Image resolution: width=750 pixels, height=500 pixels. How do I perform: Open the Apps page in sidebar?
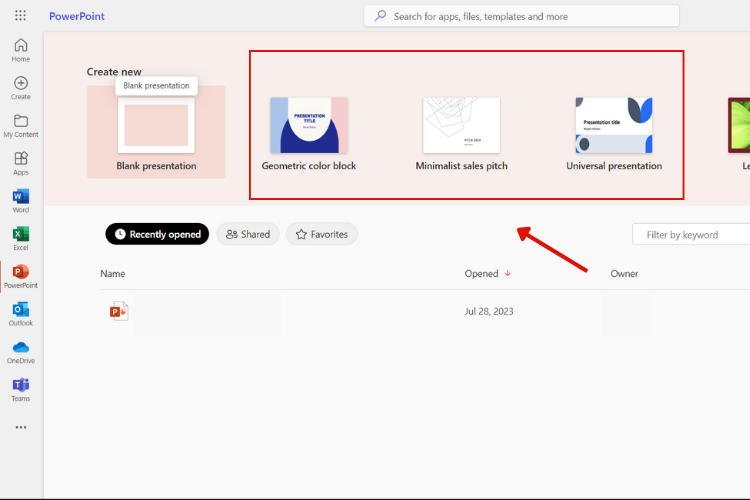coord(21,164)
